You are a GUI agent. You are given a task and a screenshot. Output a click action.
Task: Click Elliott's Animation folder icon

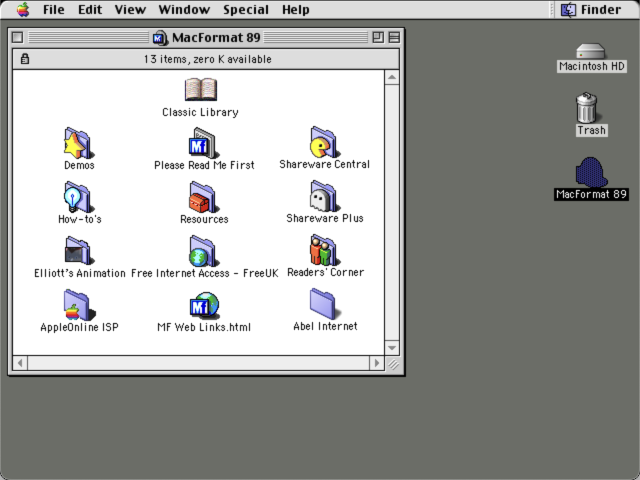pos(78,251)
